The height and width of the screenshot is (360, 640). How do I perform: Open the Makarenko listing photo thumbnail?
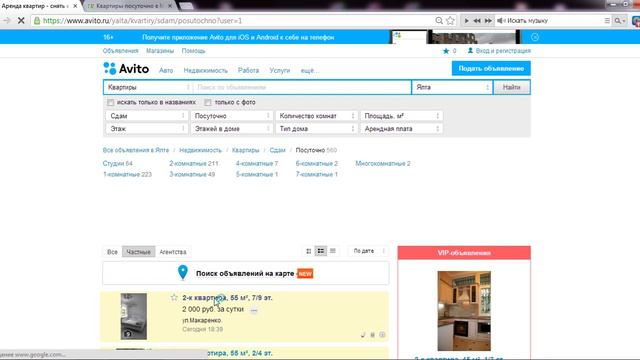pos(133,316)
